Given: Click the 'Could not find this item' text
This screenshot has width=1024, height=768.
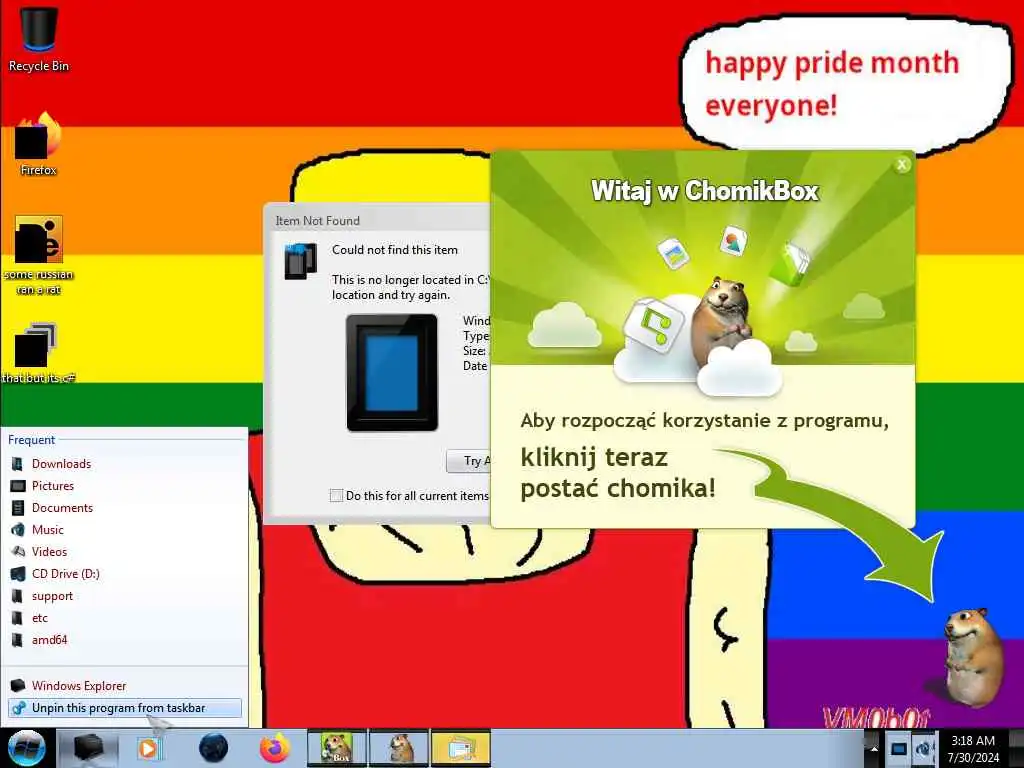Looking at the screenshot, I should click(394, 250).
